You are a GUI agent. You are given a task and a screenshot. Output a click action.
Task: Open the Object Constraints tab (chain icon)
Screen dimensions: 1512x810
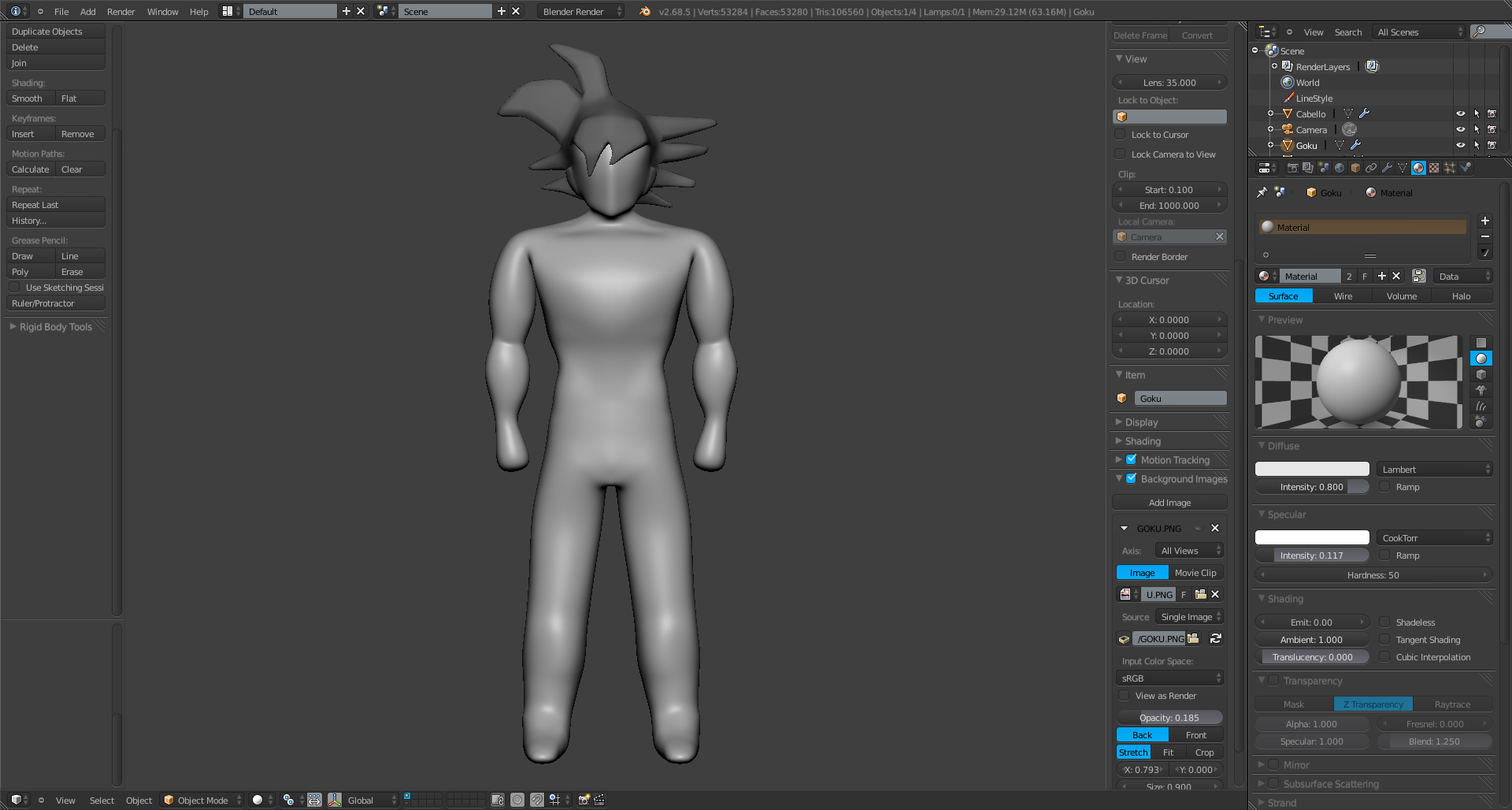[x=1371, y=168]
